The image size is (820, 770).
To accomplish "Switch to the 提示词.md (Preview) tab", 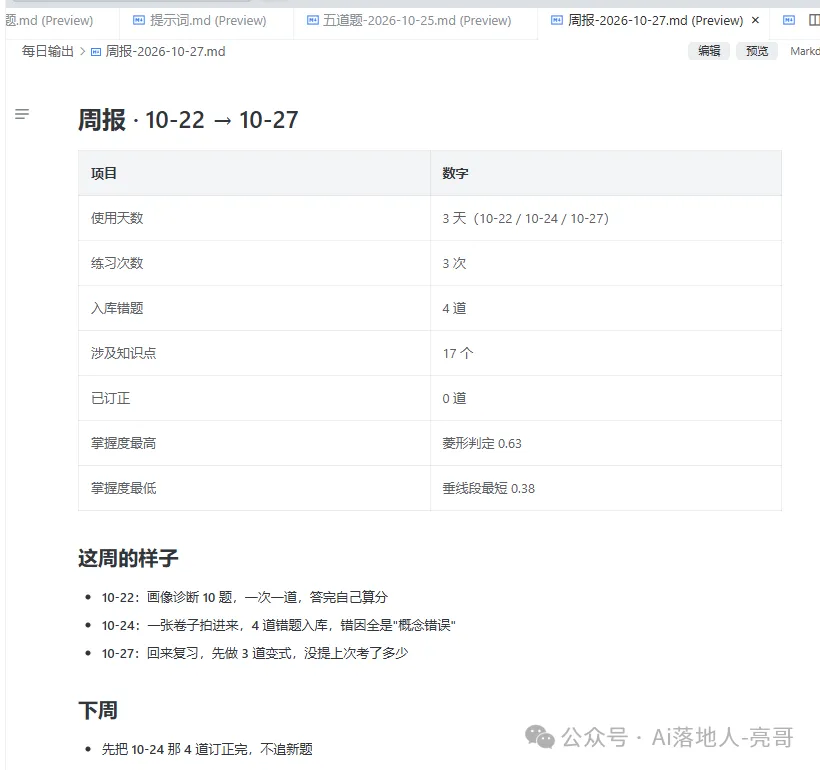I will (206, 20).
